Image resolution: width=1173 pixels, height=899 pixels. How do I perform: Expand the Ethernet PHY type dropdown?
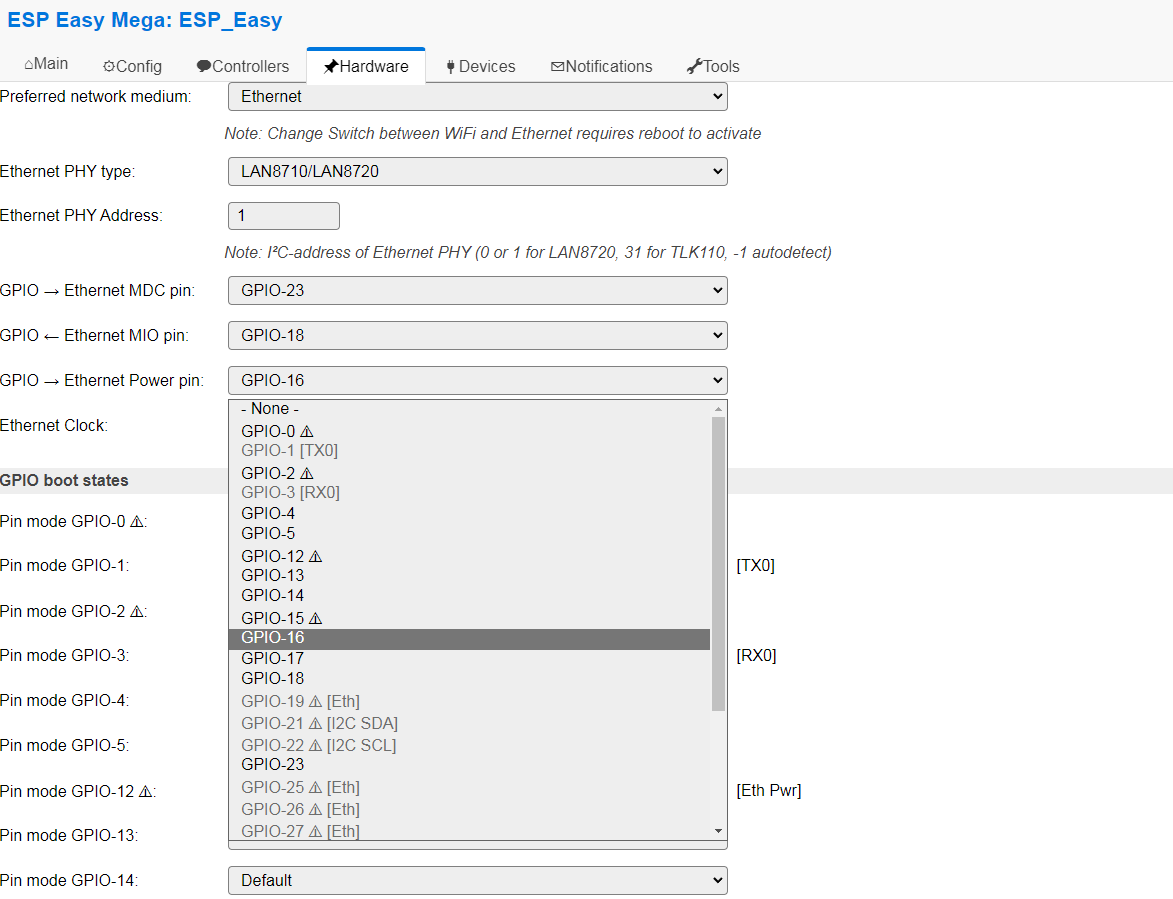pos(477,171)
